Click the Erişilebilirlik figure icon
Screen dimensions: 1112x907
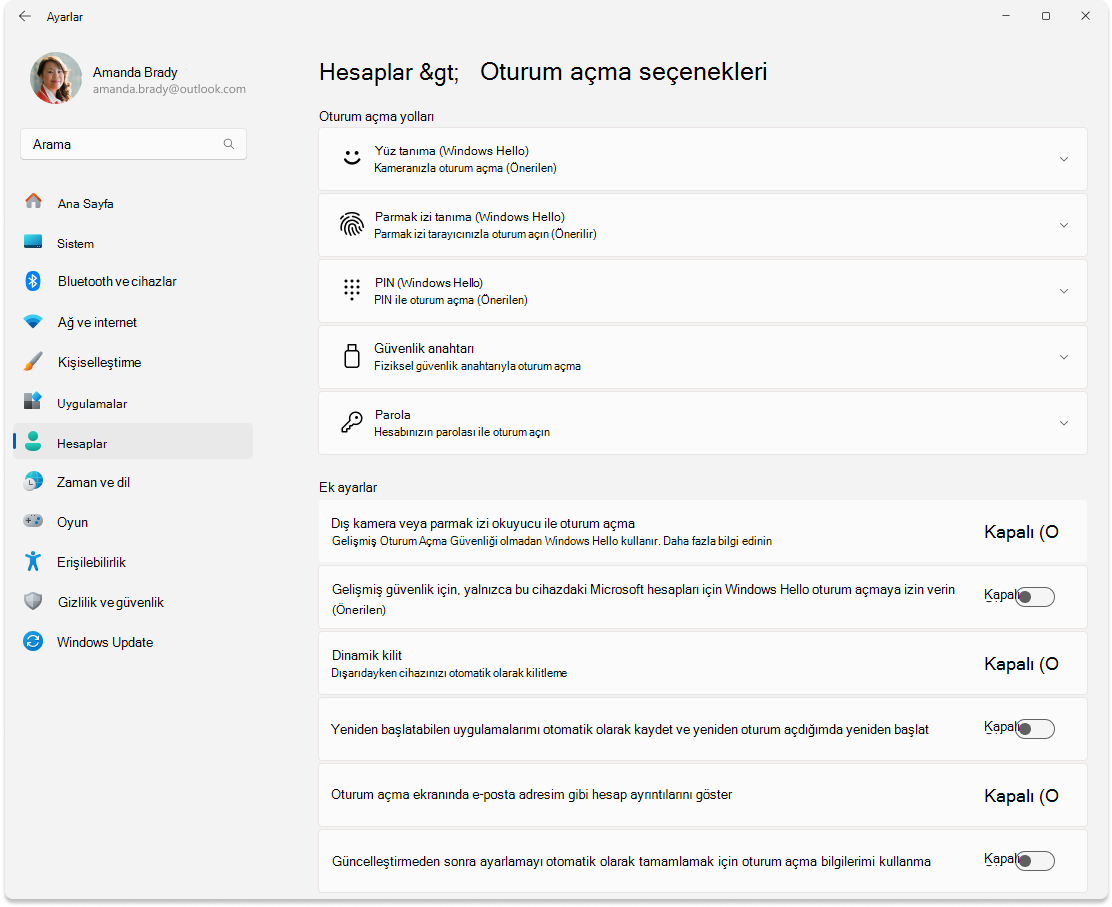33,561
